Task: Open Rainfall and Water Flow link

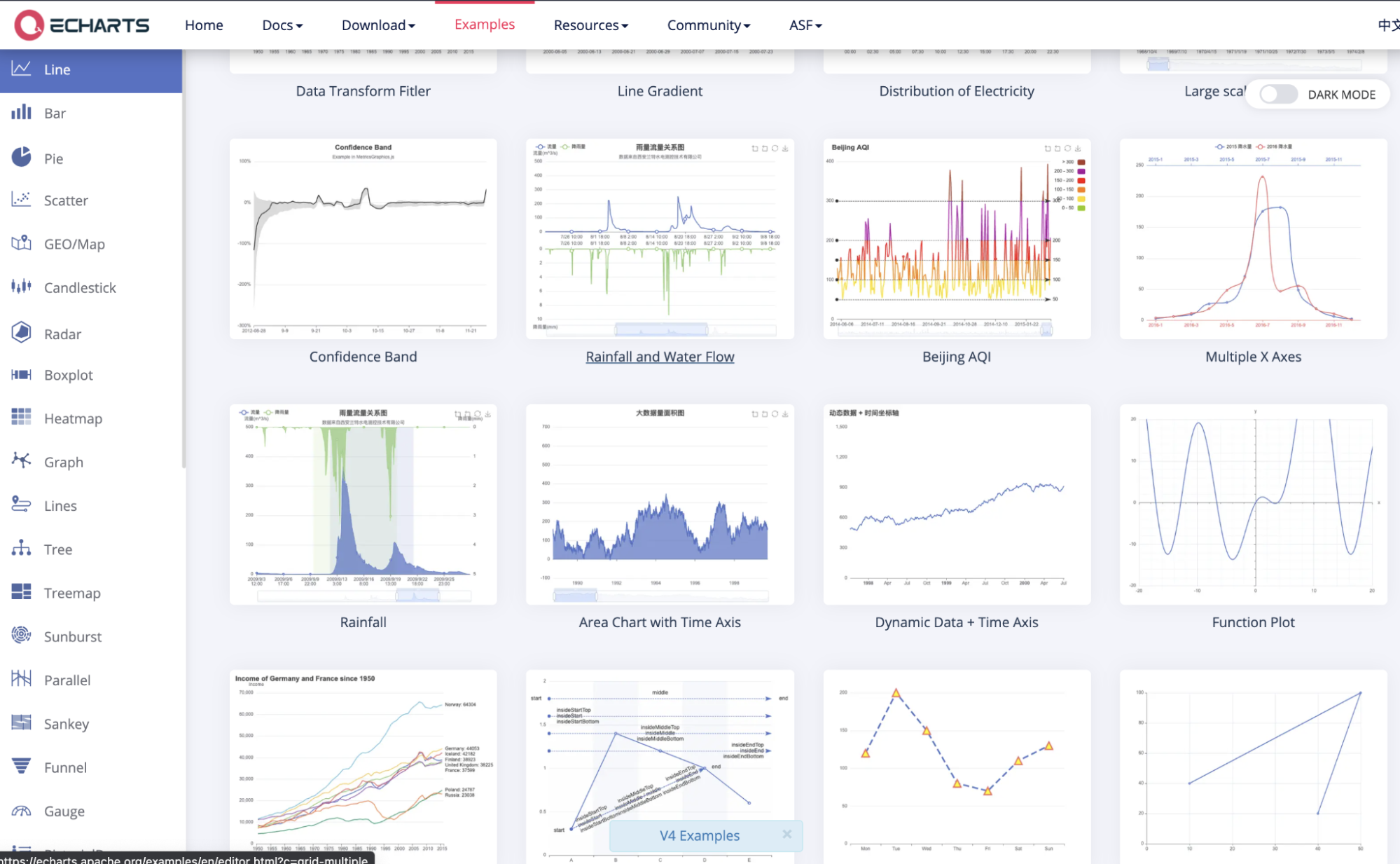Action: (660, 357)
